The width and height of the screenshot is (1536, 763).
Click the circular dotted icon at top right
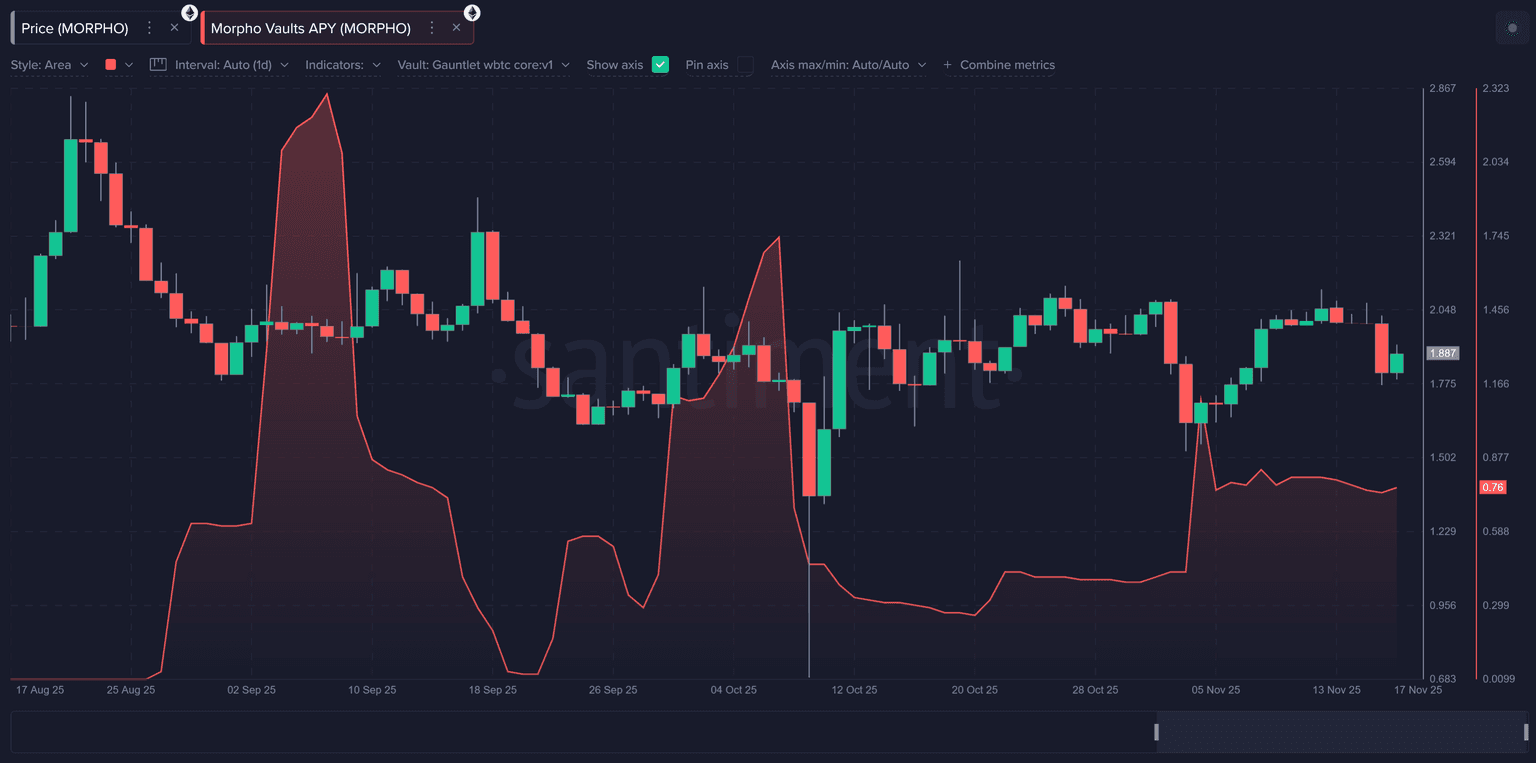pyautogui.click(x=1512, y=28)
